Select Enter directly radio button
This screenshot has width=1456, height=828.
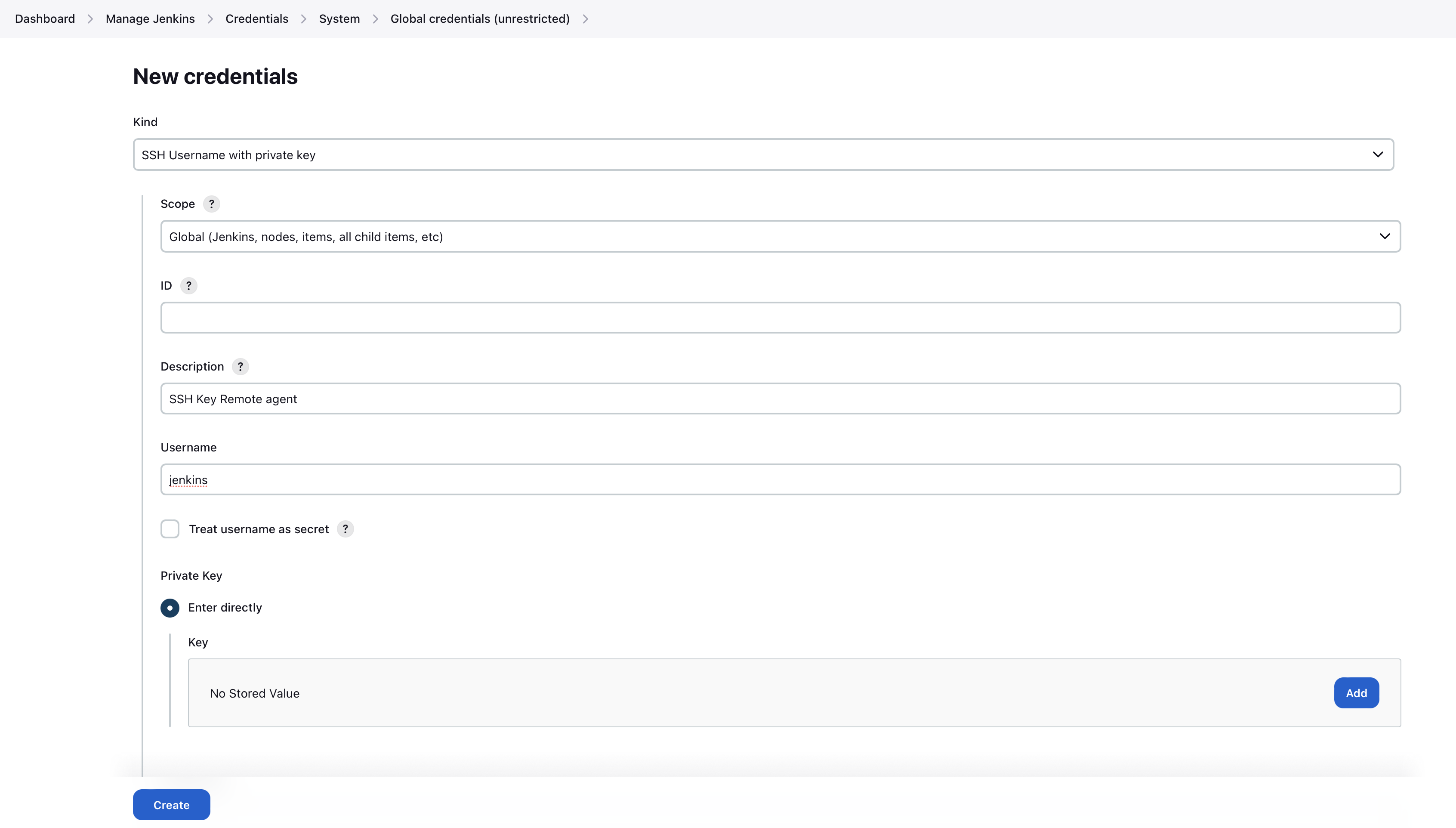click(x=170, y=607)
